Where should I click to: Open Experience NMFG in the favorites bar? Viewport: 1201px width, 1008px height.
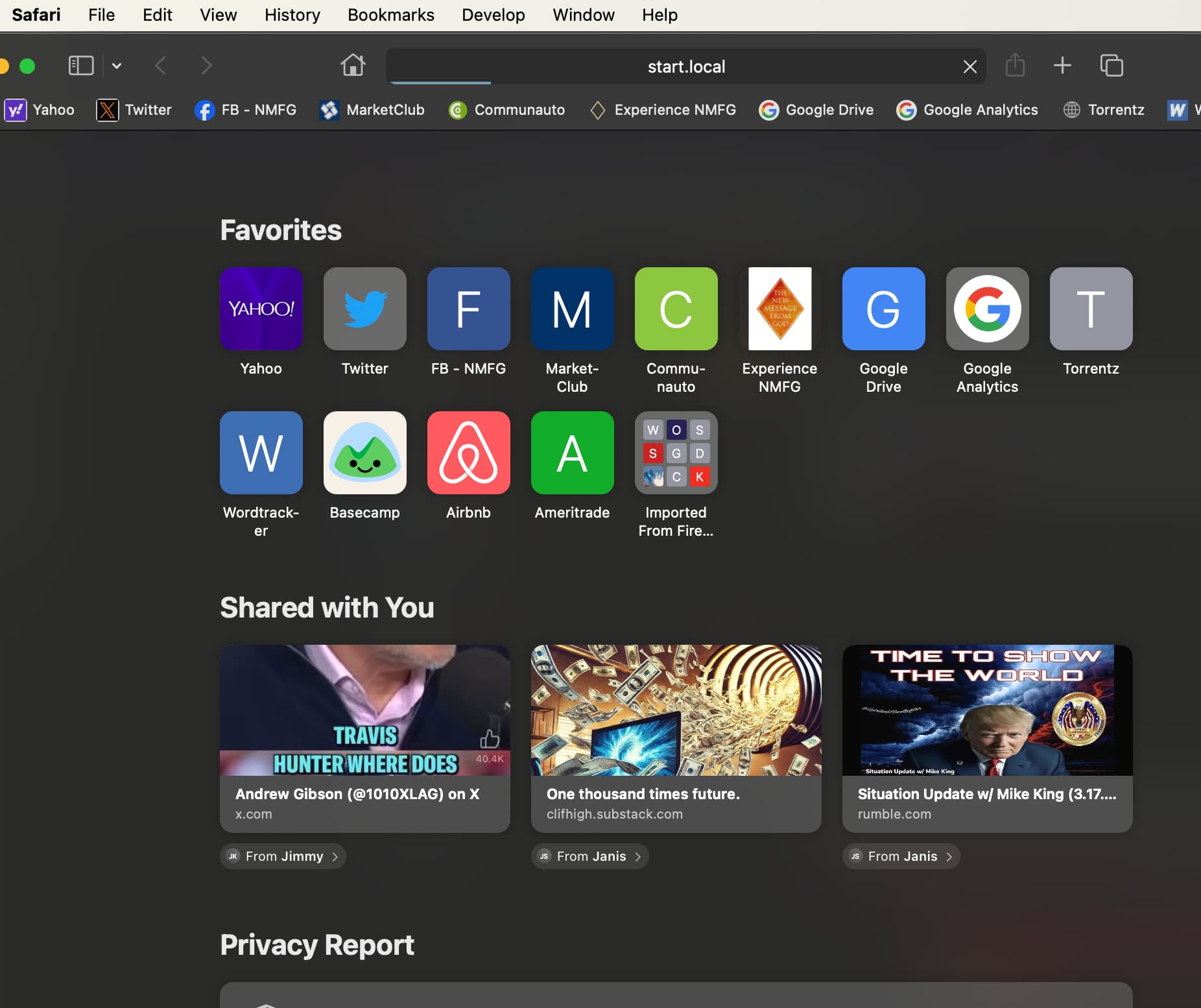[x=663, y=110]
